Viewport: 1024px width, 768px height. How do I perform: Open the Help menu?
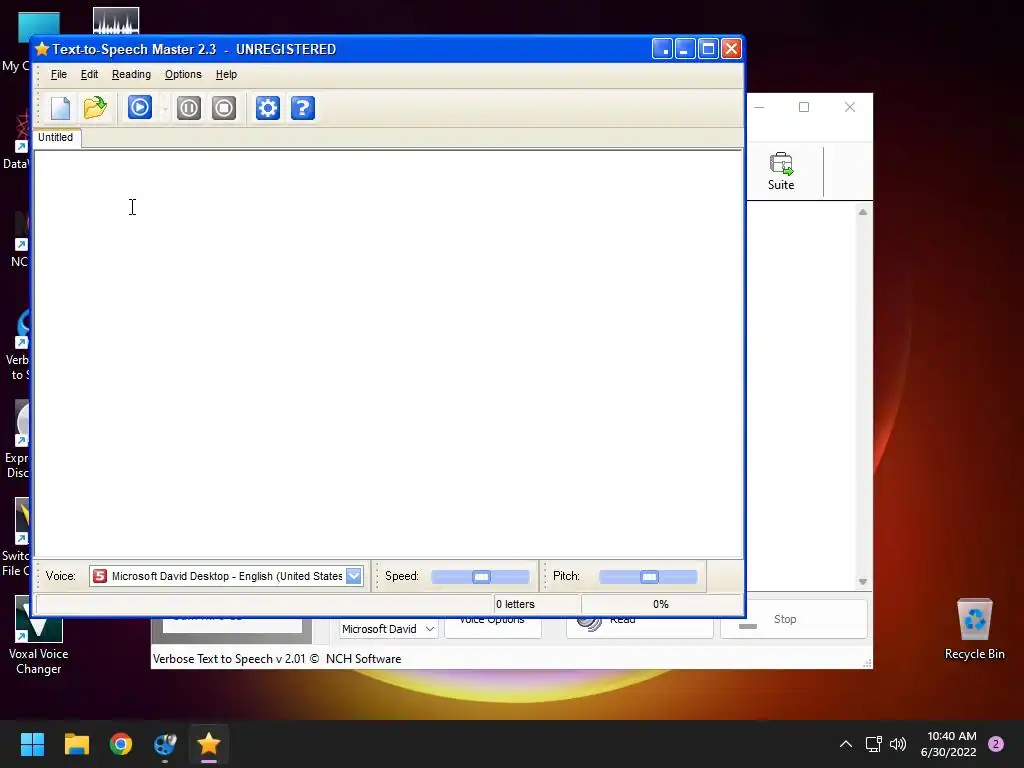click(227, 74)
